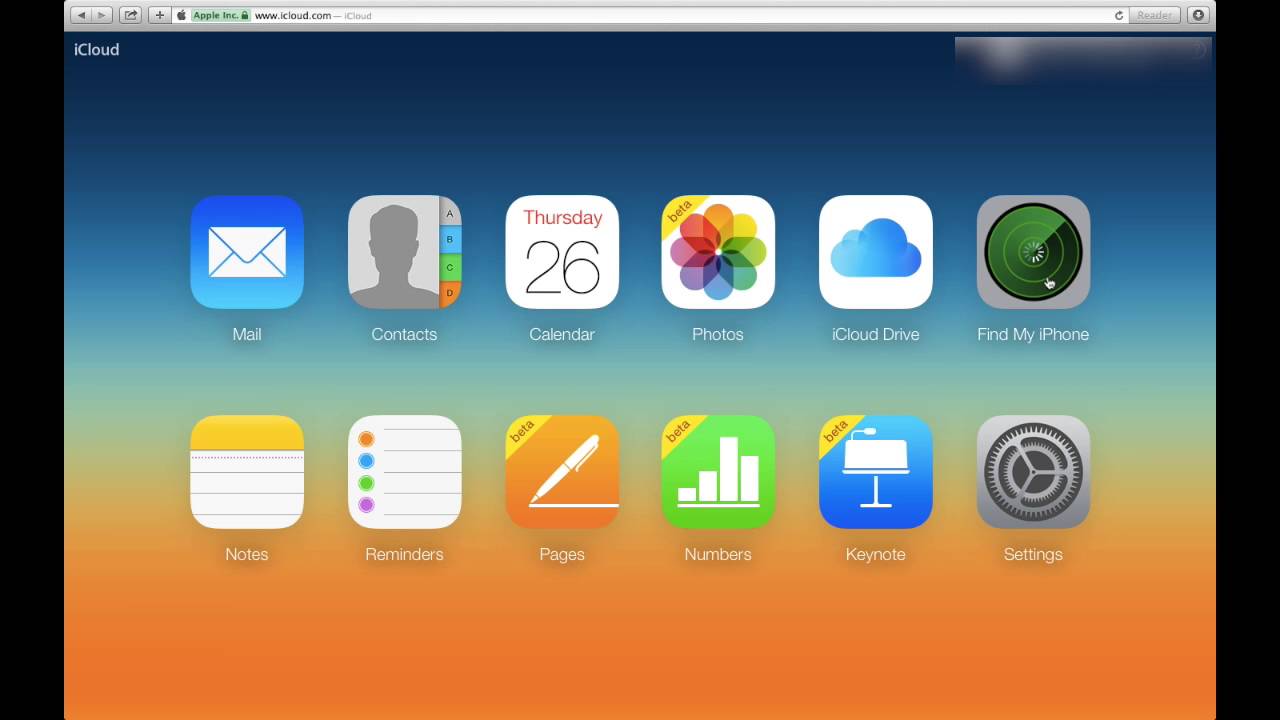Click the Share button in browser toolbar
This screenshot has width=1280, height=720.
(130, 15)
